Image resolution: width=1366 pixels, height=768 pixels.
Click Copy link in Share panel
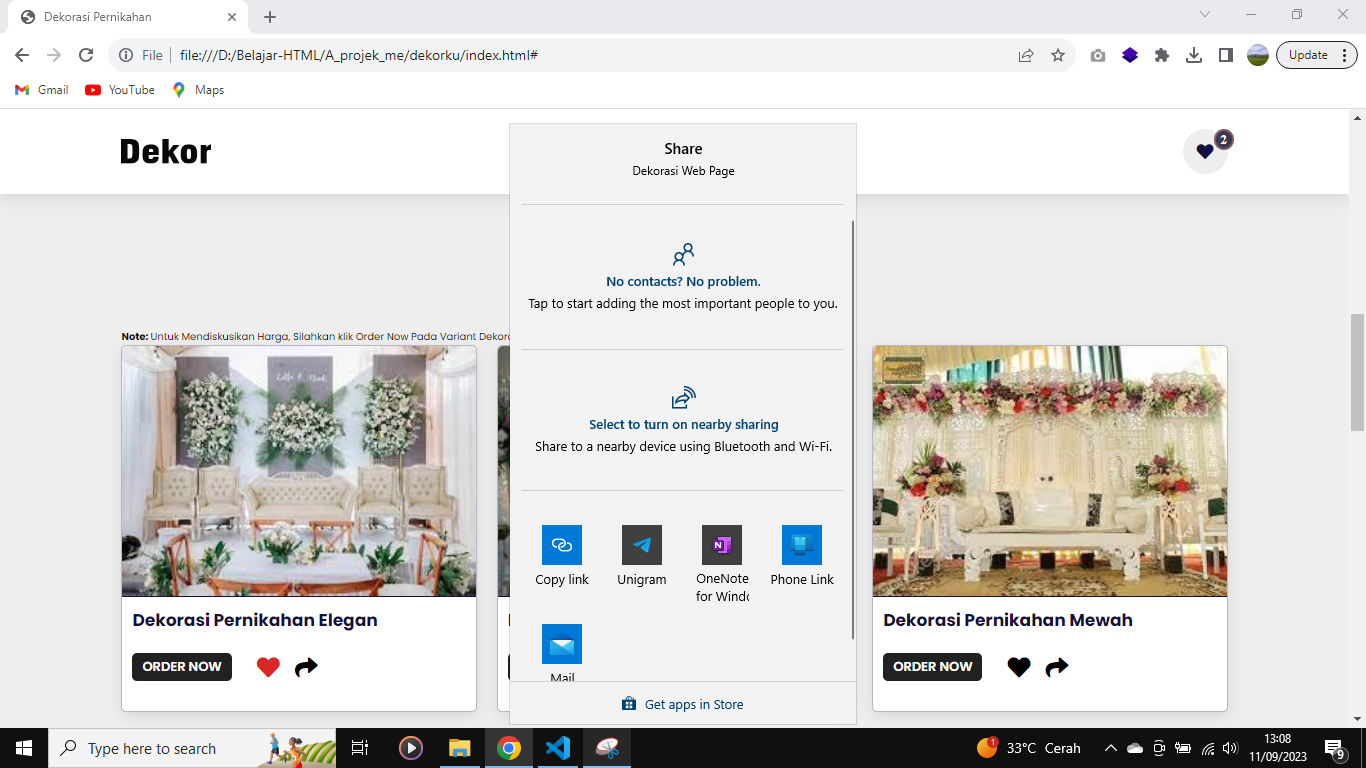pos(561,546)
